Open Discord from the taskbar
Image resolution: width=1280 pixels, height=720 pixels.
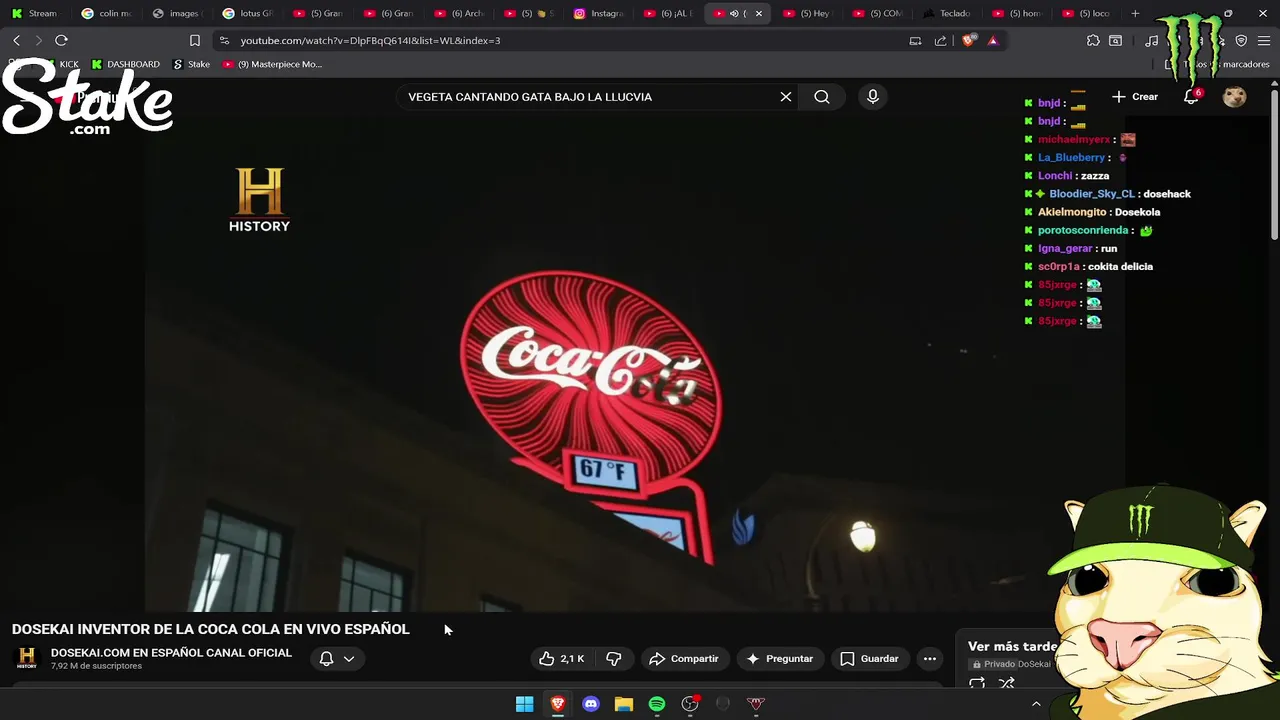(591, 704)
